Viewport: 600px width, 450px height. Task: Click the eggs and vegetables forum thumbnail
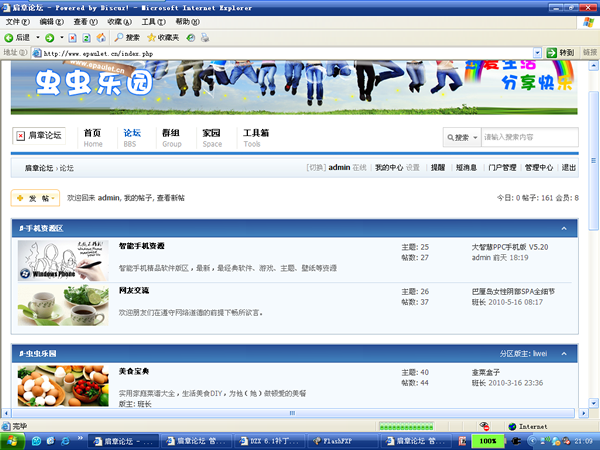pyautogui.click(x=63, y=386)
